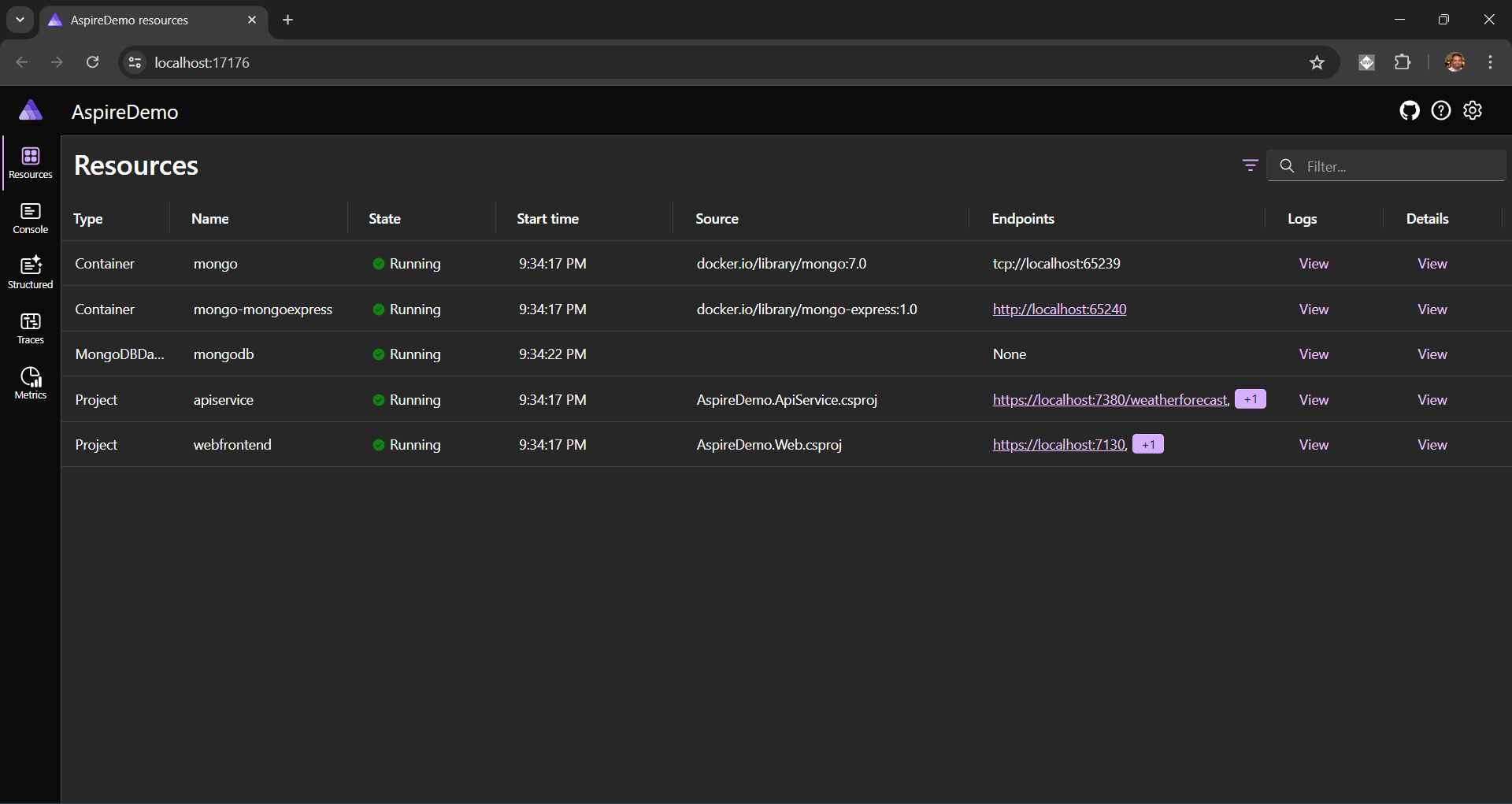The image size is (1512, 804).
Task: Open the GitHub repository icon
Action: (1410, 111)
